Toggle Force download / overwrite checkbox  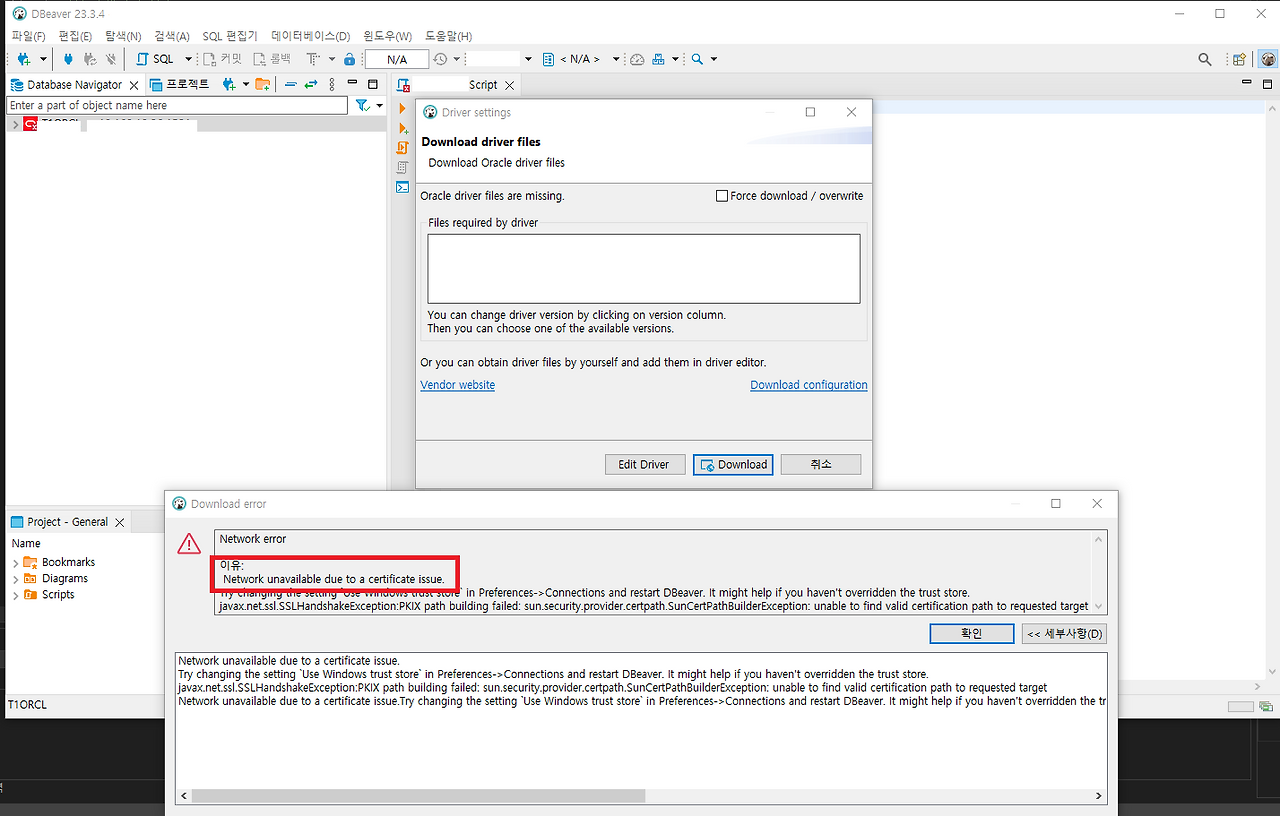(x=722, y=196)
